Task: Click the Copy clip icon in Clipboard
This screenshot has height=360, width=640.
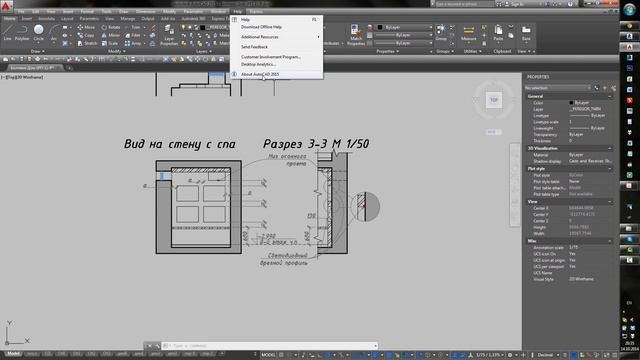Action: tap(511, 36)
